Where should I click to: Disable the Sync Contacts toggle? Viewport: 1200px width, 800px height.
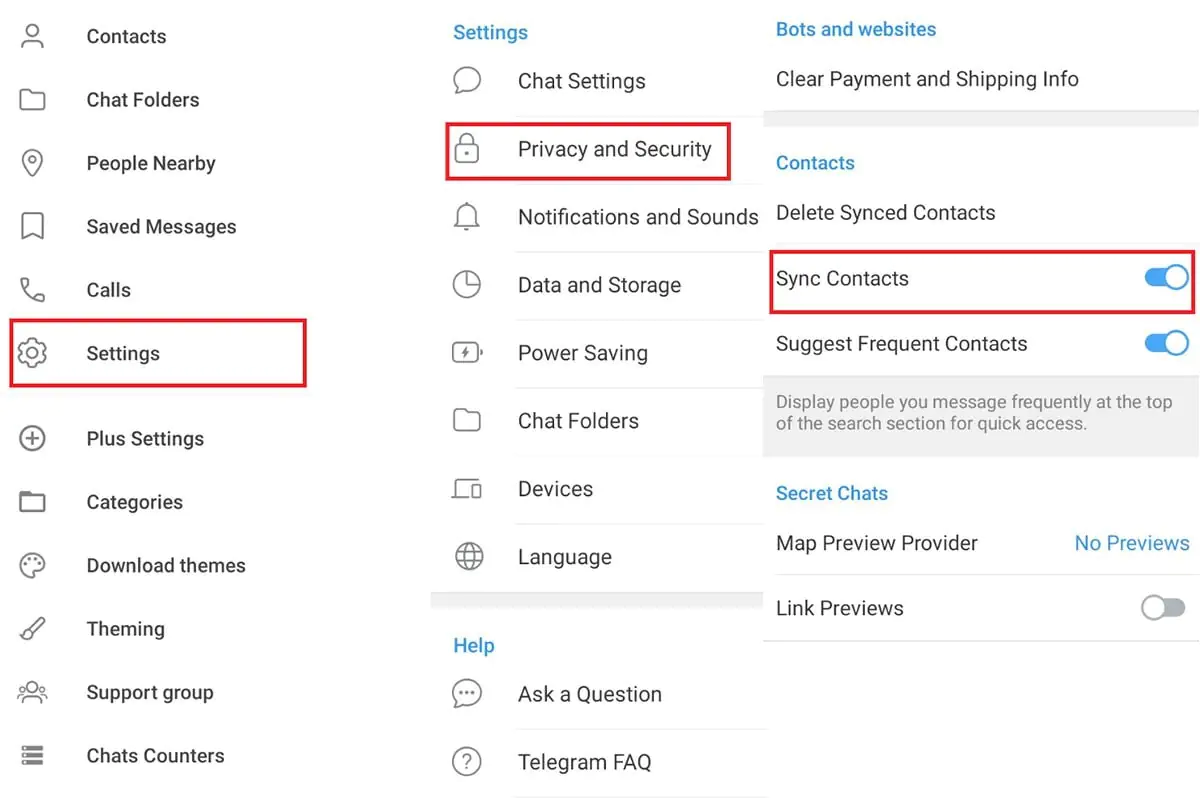[1166, 278]
